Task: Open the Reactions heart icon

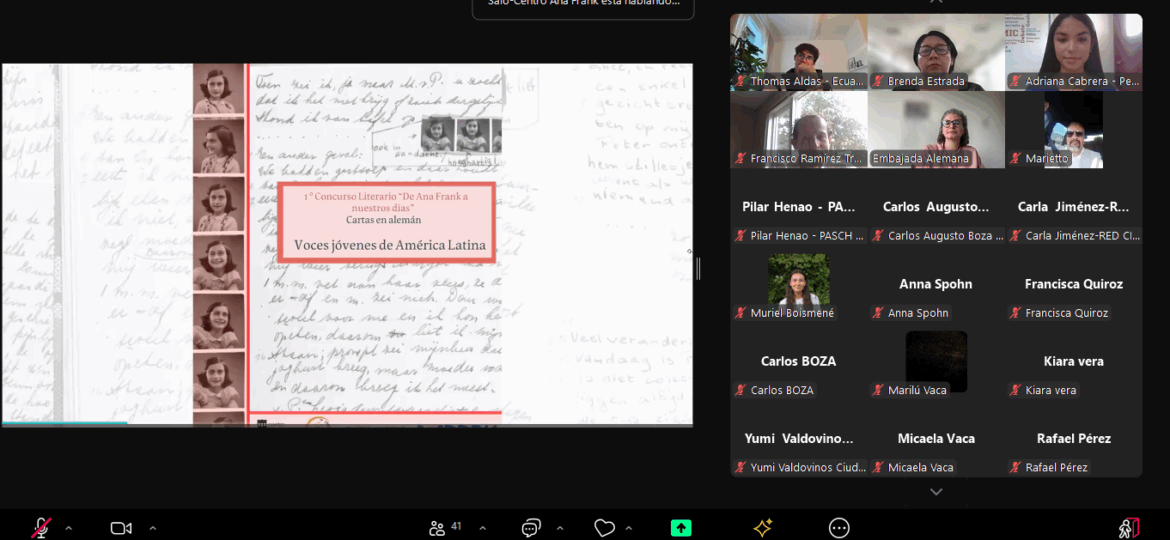Action: 604,528
